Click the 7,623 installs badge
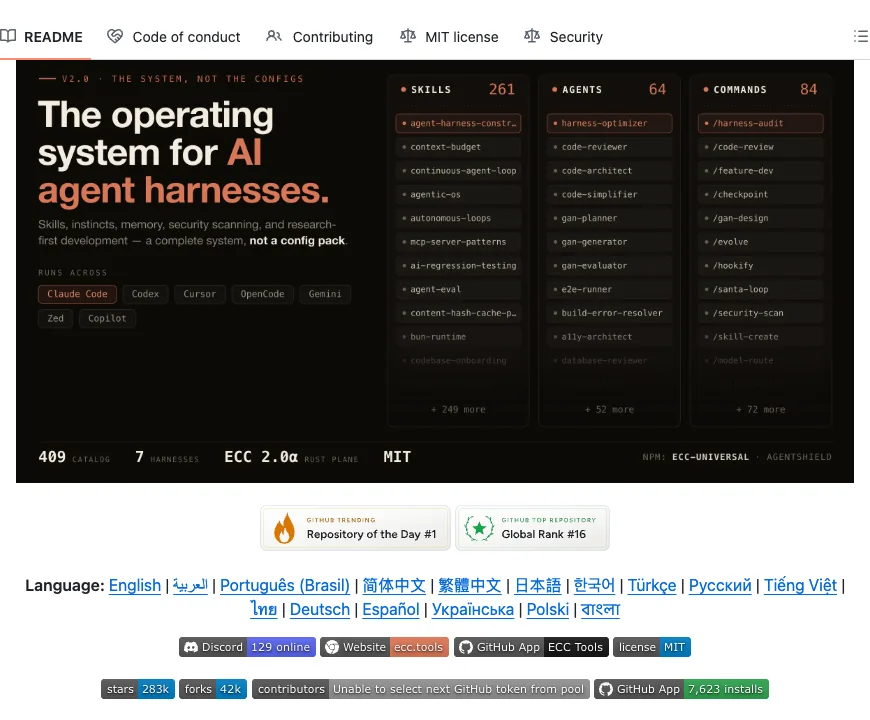This screenshot has width=870, height=720. pyautogui.click(x=681, y=689)
